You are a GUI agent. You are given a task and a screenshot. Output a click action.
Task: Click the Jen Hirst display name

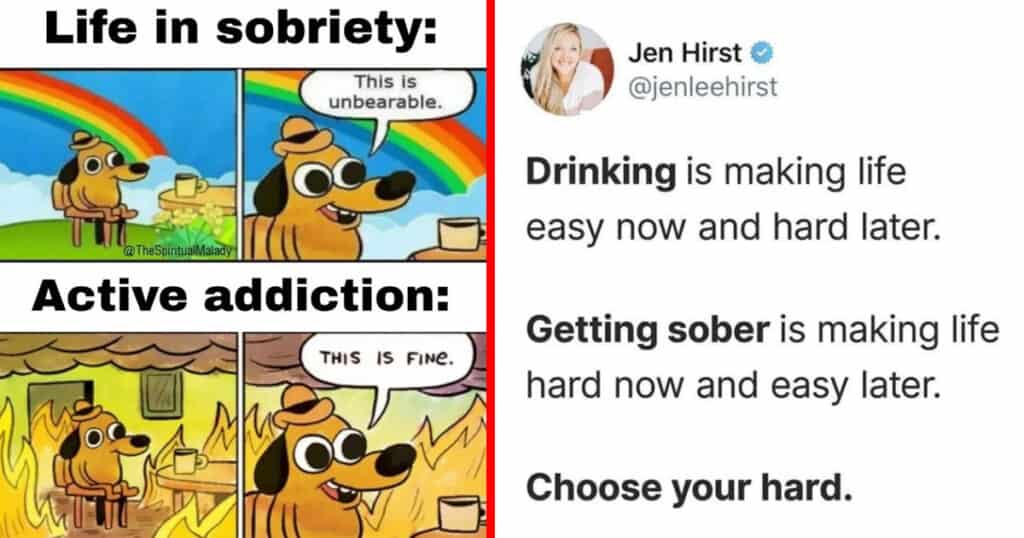(x=685, y=53)
